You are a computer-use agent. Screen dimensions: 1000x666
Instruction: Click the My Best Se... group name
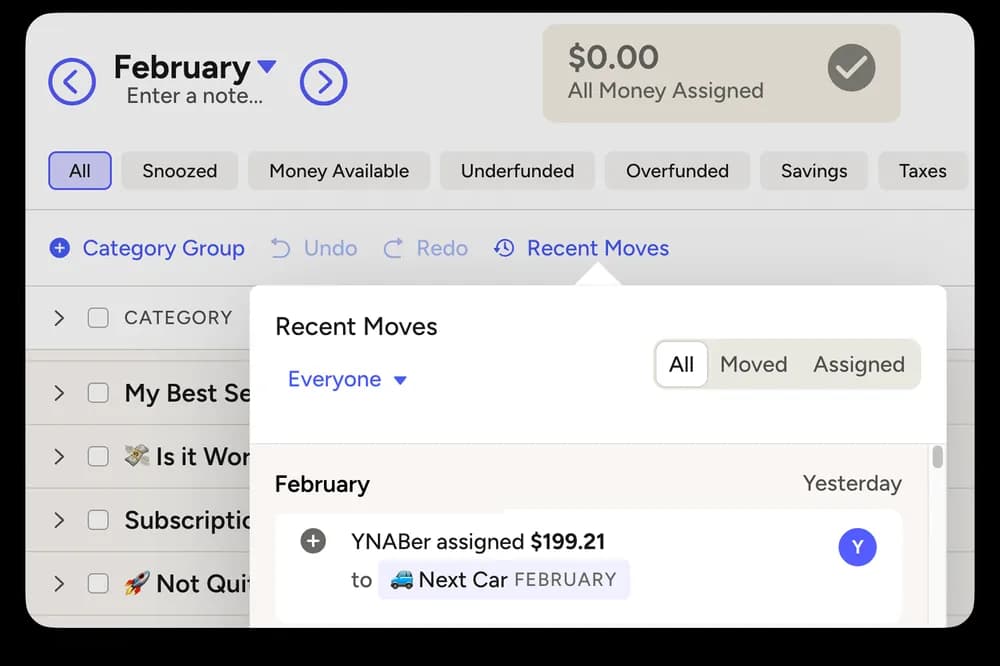click(x=187, y=393)
